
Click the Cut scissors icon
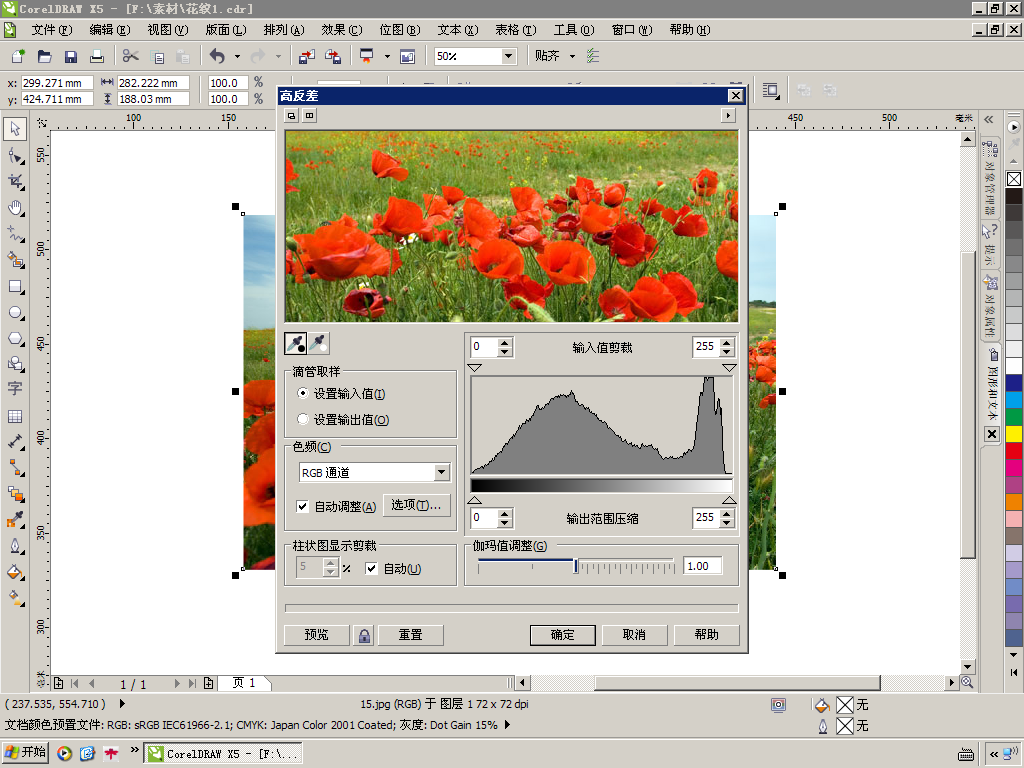[x=131, y=56]
